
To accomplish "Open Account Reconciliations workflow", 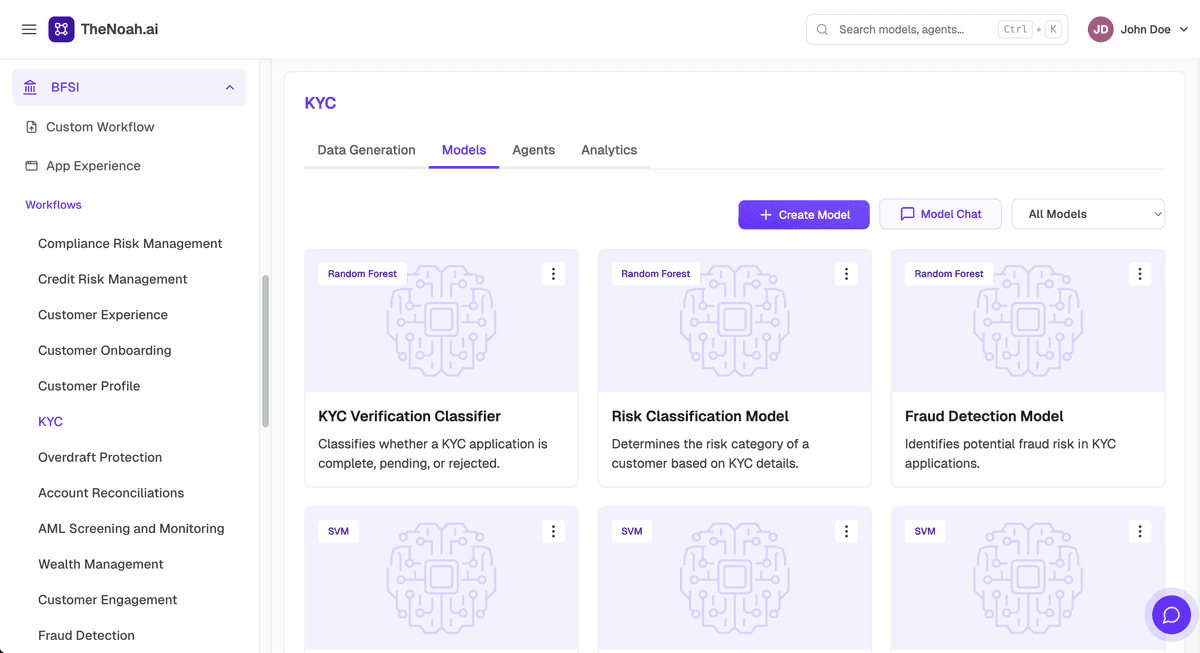I will click(111, 493).
